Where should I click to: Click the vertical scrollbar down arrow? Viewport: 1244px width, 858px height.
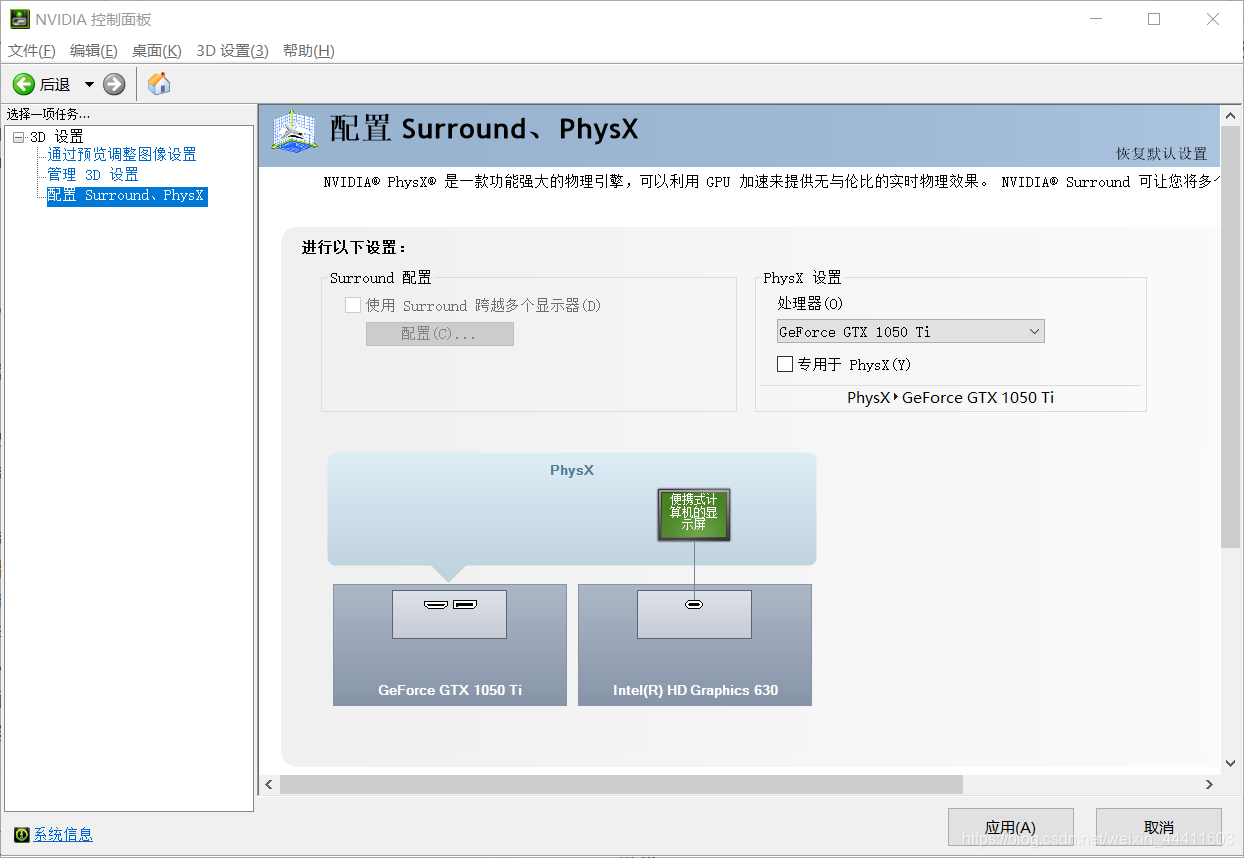[1230, 762]
